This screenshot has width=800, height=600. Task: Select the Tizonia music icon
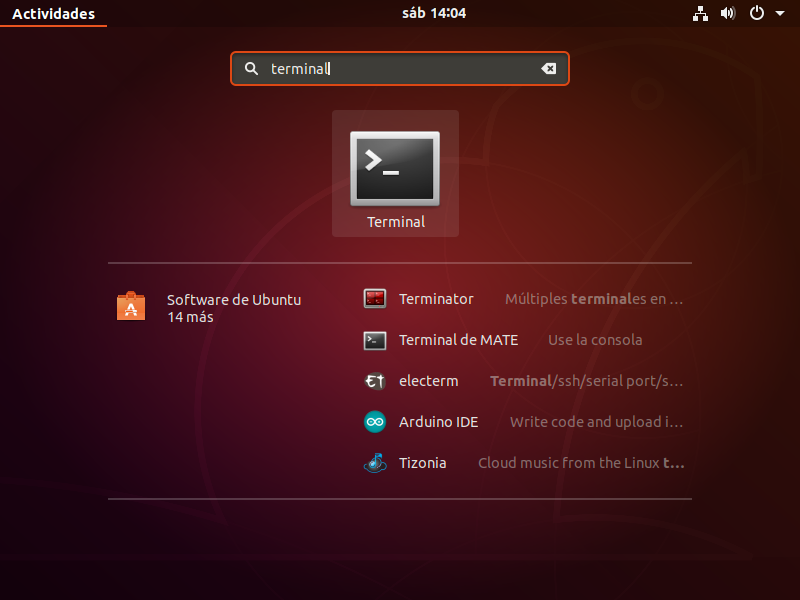coord(375,463)
